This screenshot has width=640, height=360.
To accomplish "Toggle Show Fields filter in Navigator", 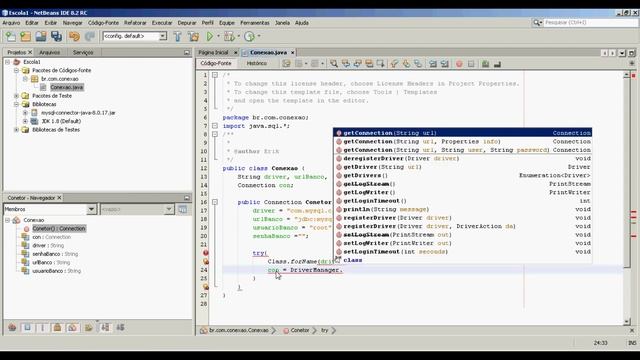I will point(27,327).
